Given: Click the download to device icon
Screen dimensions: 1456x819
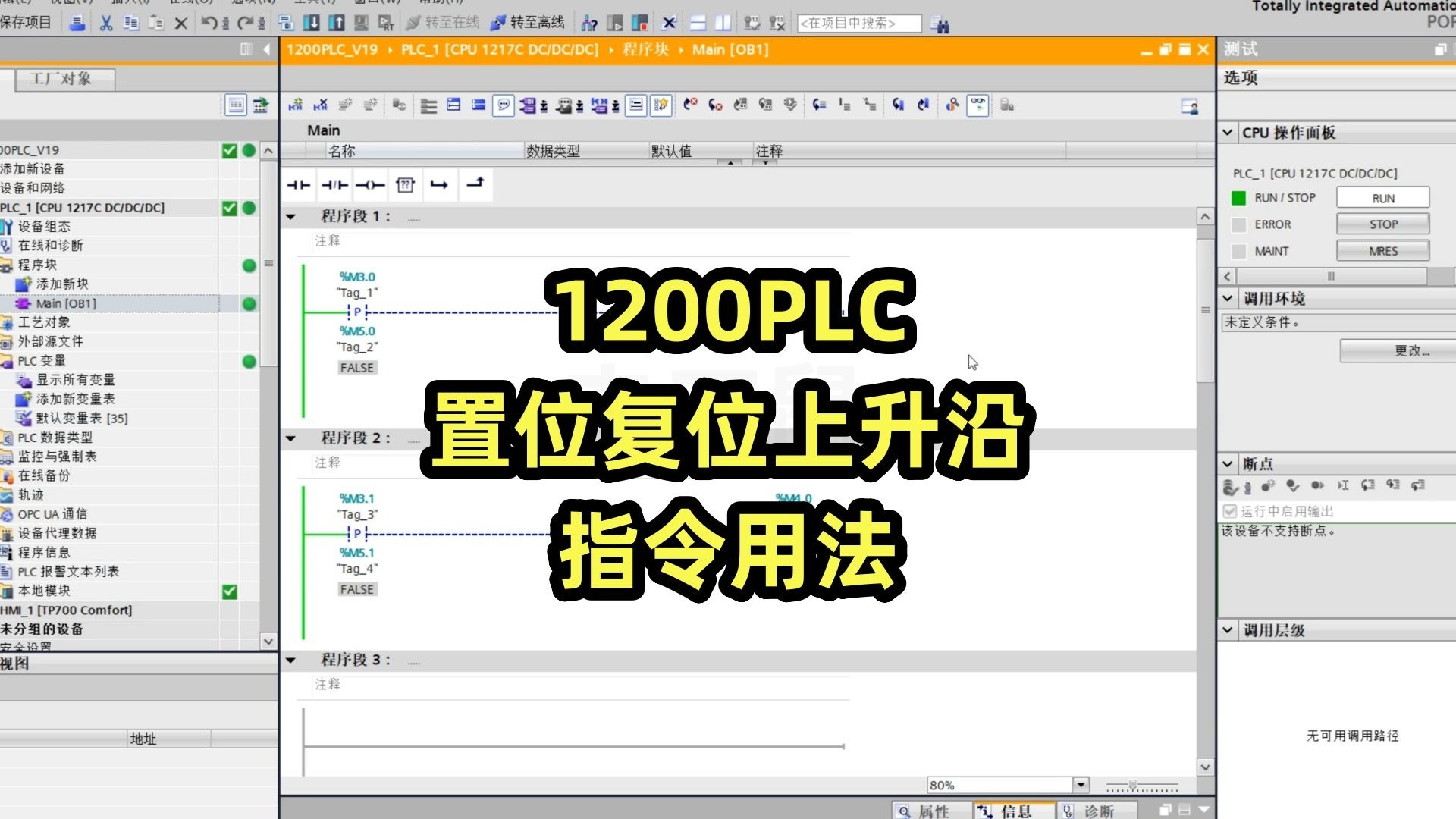Looking at the screenshot, I should click(311, 24).
